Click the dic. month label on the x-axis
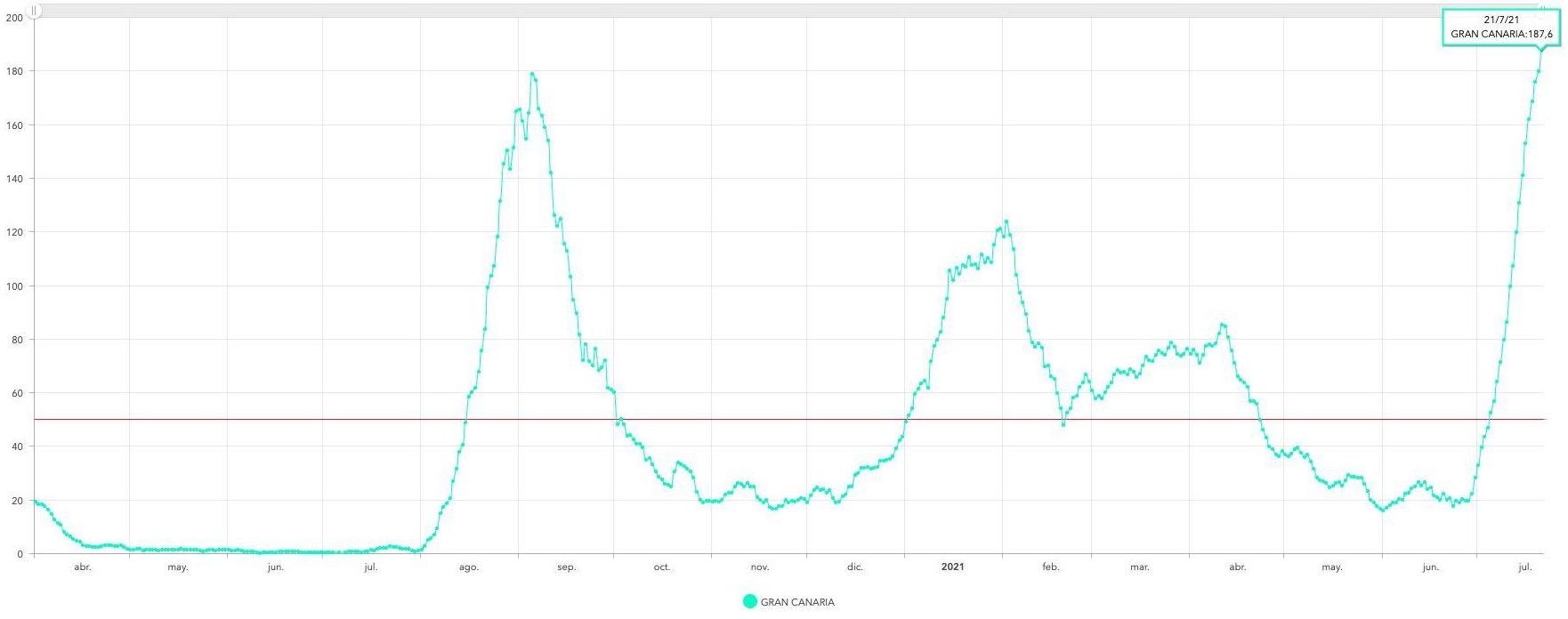Viewport: 1568px width, 619px height. 854,567
